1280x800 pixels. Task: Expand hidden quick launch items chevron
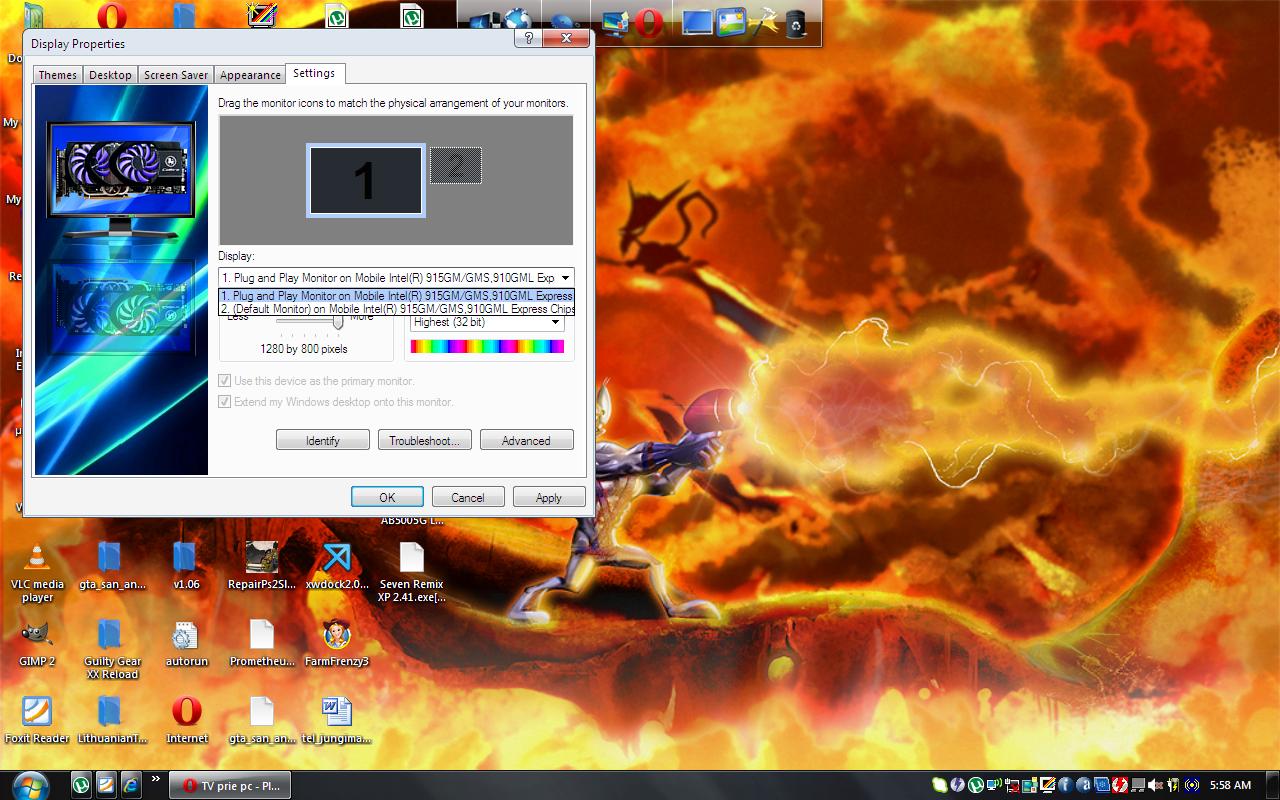(x=156, y=779)
